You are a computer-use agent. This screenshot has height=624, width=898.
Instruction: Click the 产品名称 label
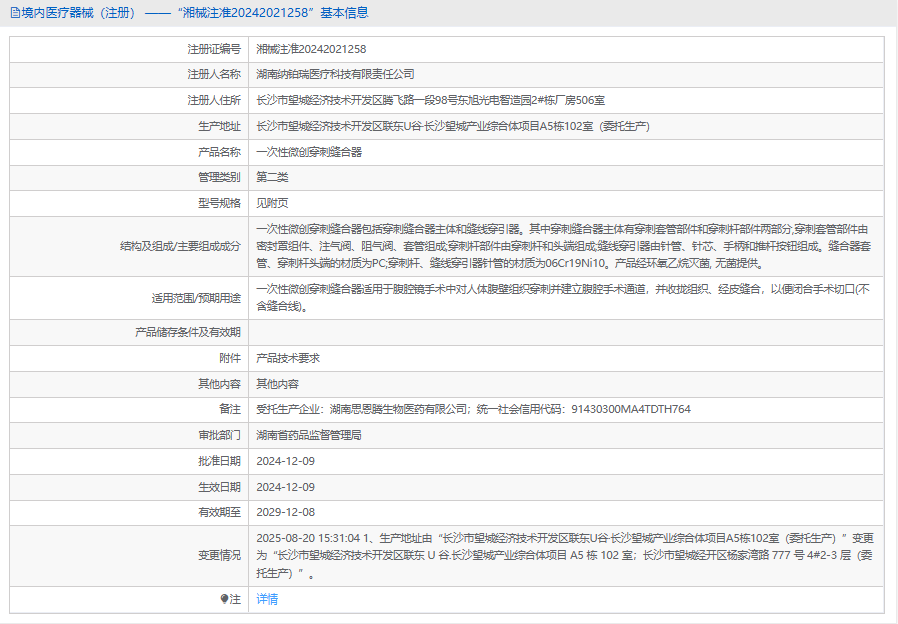[219, 152]
